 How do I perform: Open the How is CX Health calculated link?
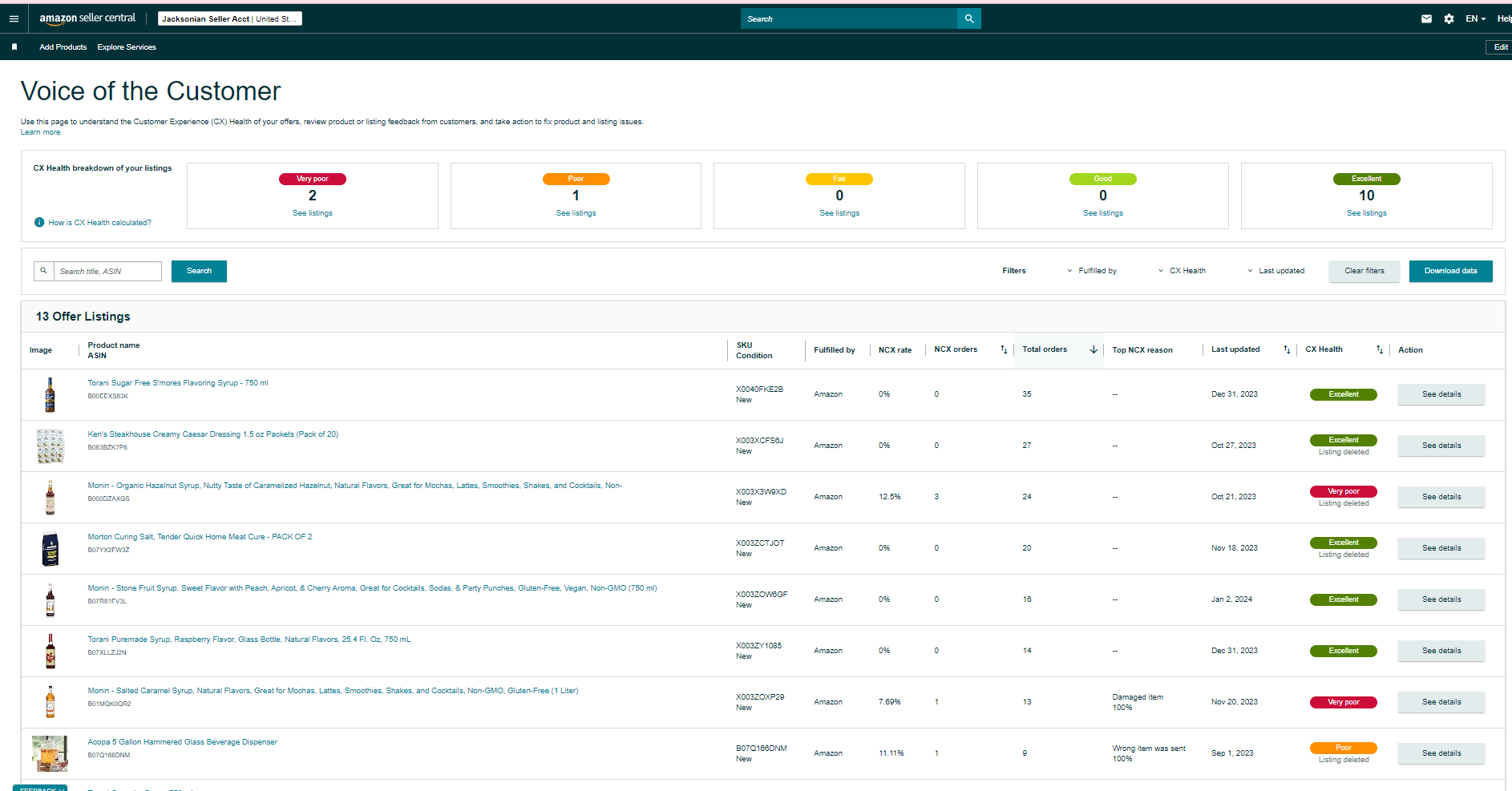[x=99, y=223]
